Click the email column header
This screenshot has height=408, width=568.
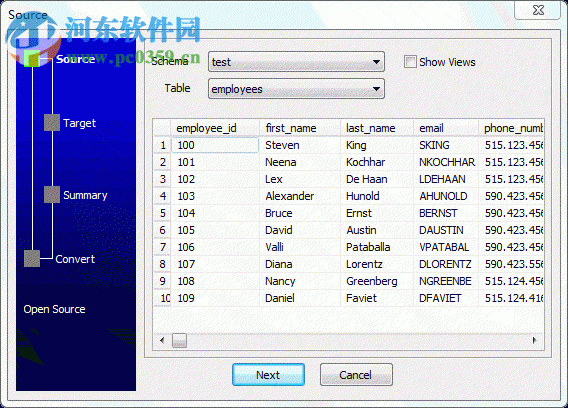point(446,128)
